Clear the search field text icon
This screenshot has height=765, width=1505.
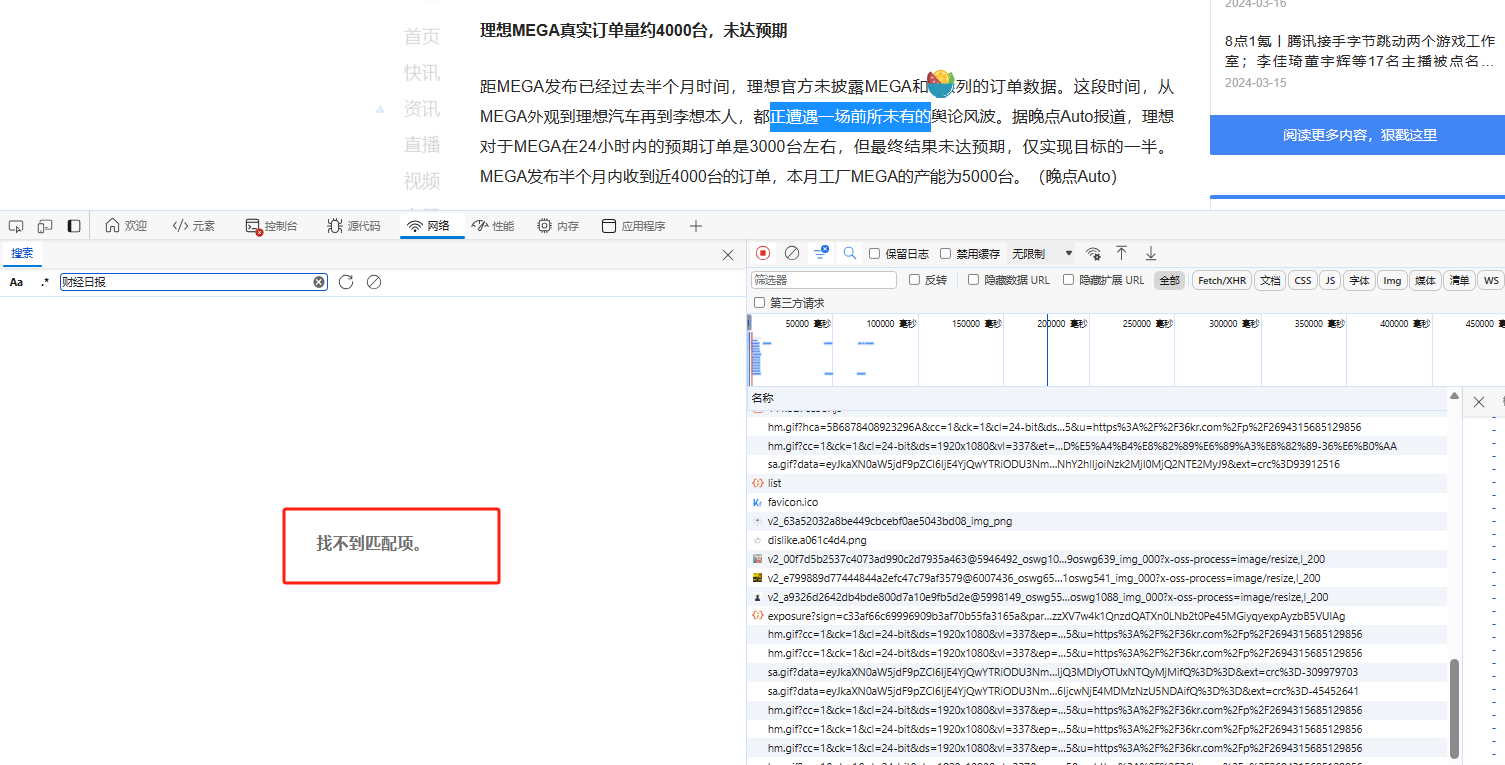(x=319, y=282)
